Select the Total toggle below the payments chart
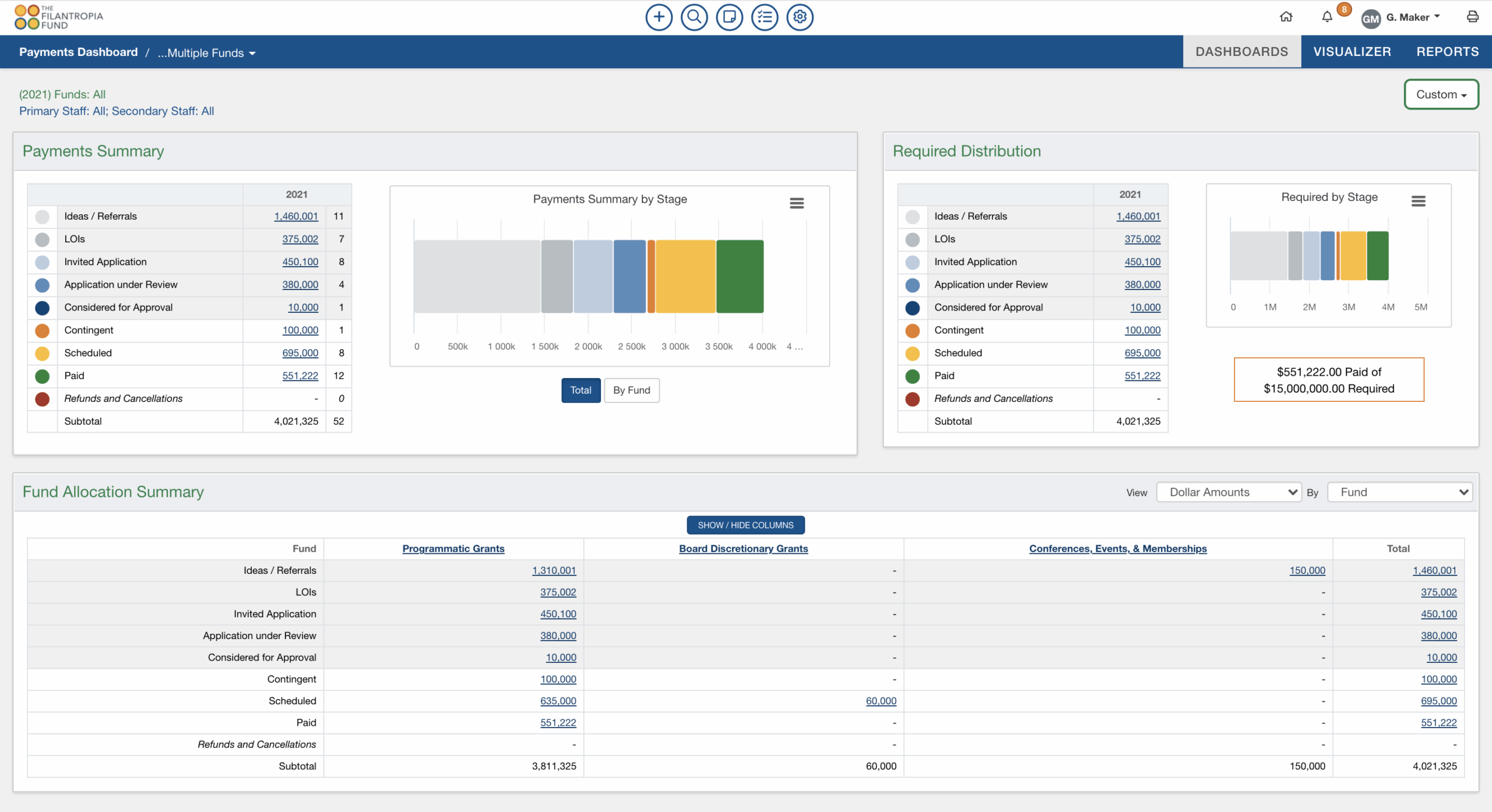Viewport: 1492px width, 812px height. click(x=580, y=390)
